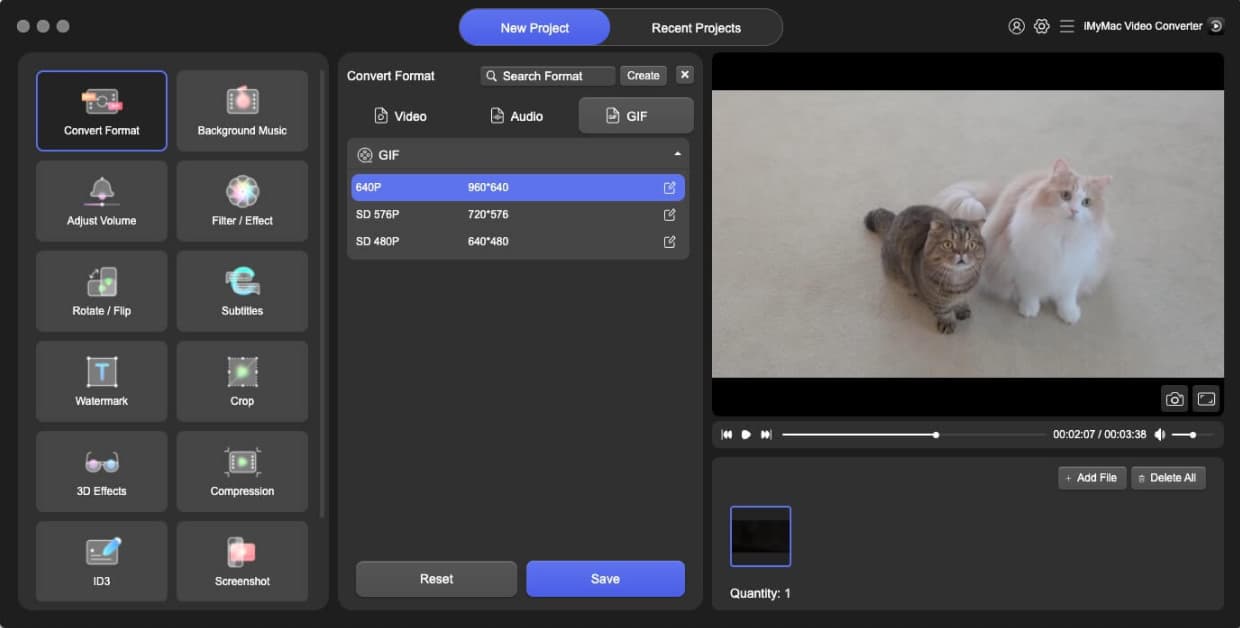Click the Save button
The image size is (1240, 628).
coord(605,579)
